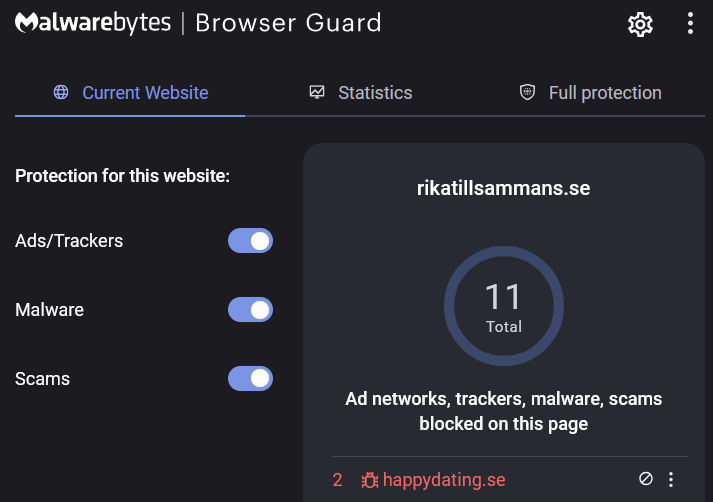Toggle Scams protection switch
This screenshot has height=502, width=713.
click(x=250, y=379)
